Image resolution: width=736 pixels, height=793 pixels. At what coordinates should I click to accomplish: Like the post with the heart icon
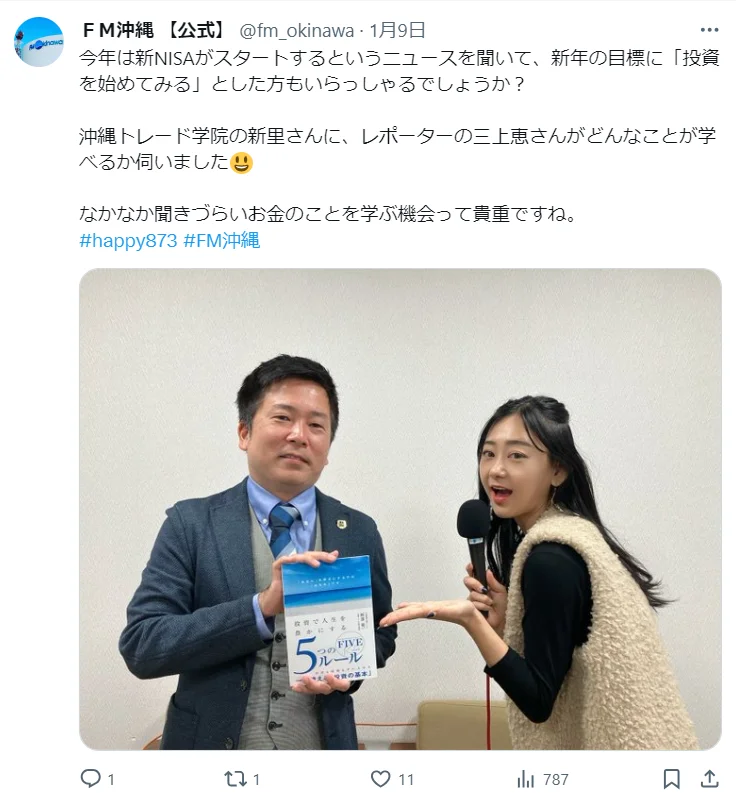(380, 778)
